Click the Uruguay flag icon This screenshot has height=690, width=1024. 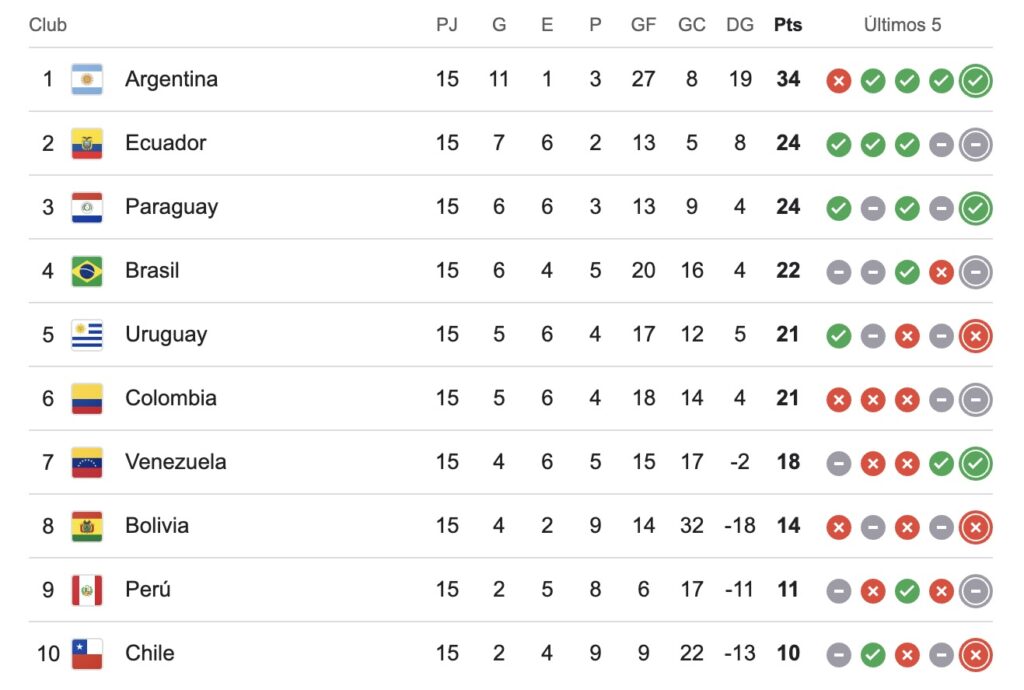pyautogui.click(x=87, y=335)
